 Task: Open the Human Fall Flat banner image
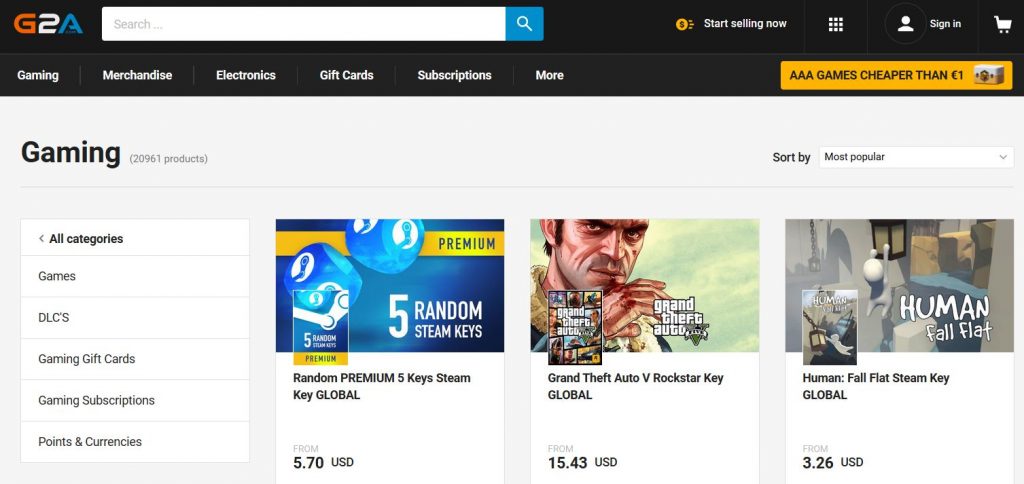point(899,285)
